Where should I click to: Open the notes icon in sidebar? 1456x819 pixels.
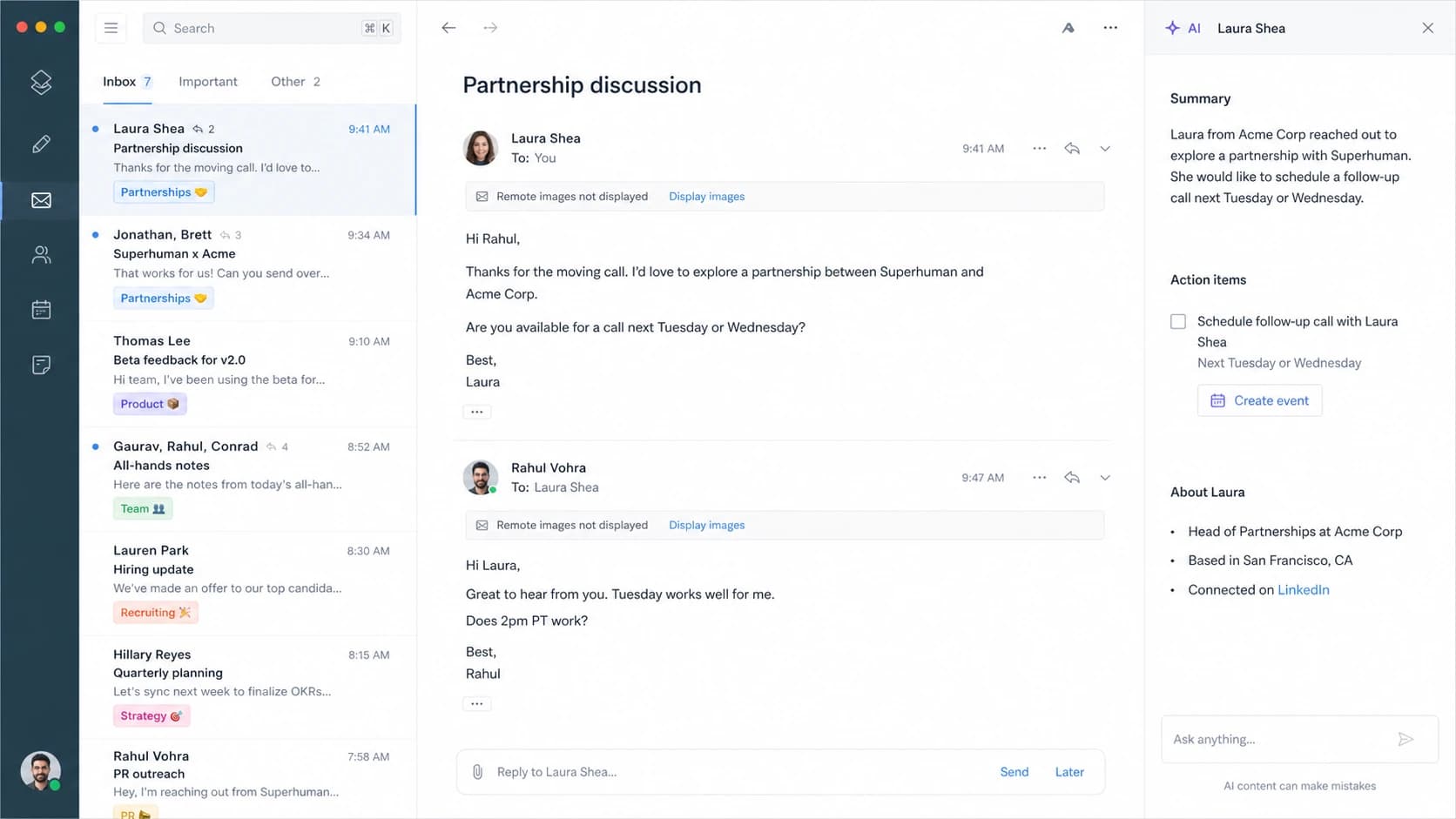point(41,365)
